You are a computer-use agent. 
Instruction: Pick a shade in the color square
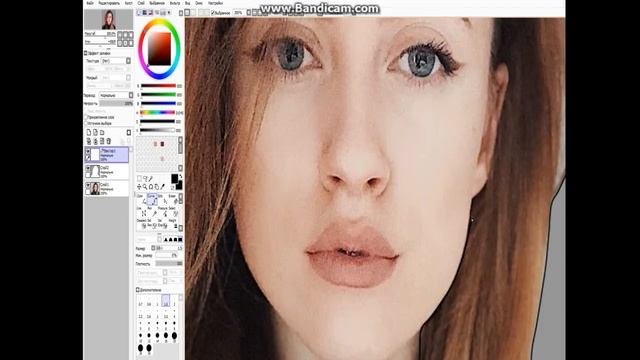160,49
